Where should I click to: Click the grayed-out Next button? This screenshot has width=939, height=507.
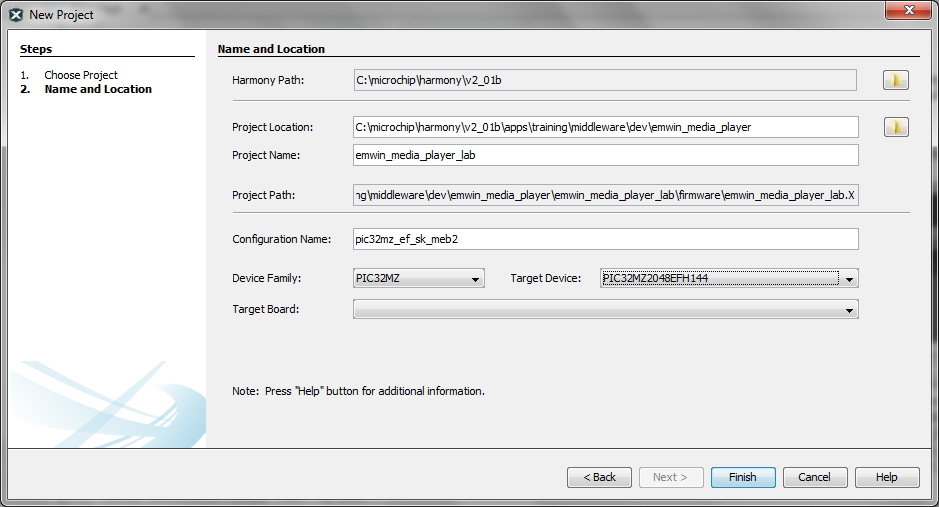click(x=670, y=477)
